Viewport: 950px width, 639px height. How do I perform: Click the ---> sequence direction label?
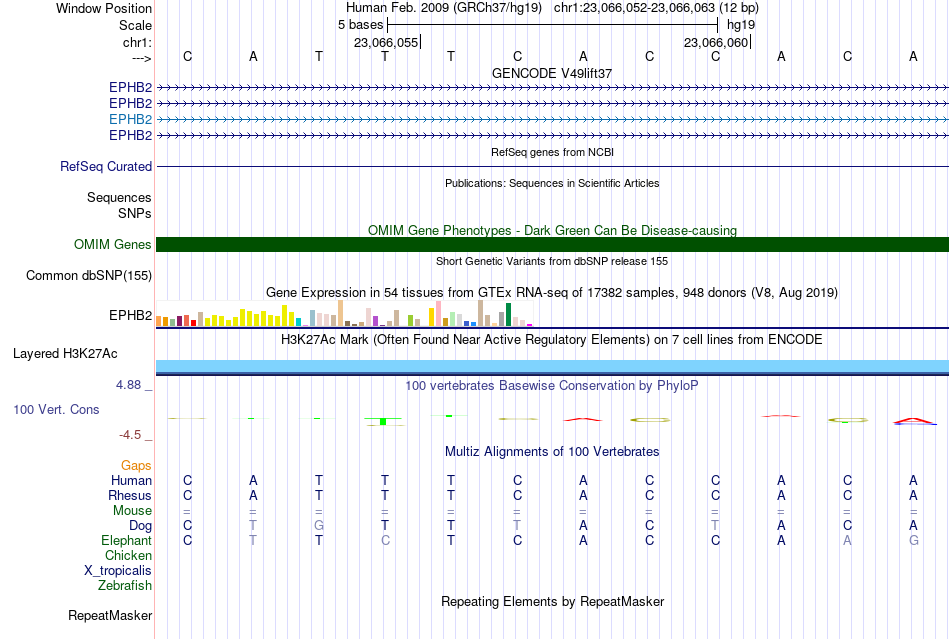click(141, 58)
